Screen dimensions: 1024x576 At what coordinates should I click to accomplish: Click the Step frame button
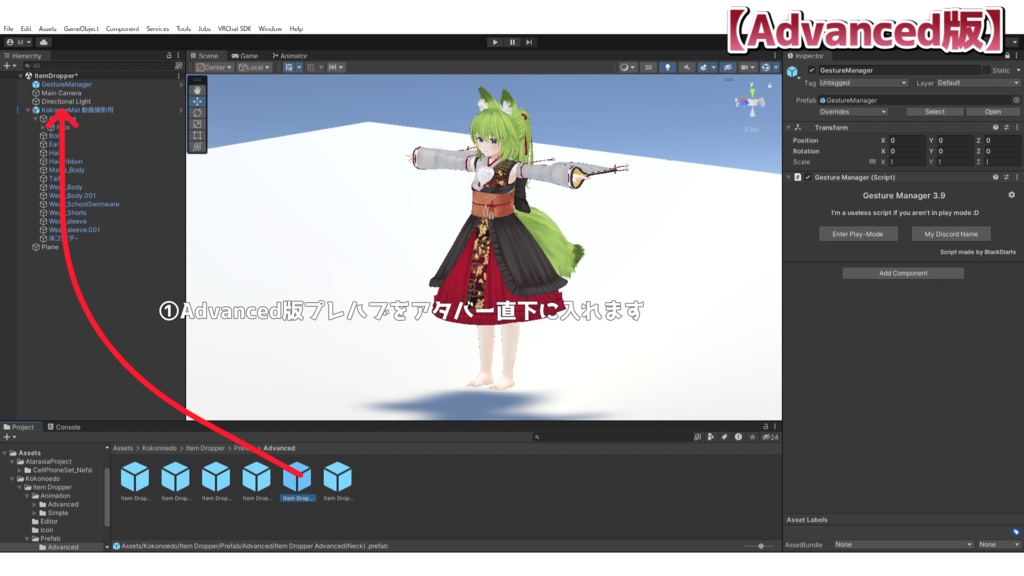click(529, 42)
